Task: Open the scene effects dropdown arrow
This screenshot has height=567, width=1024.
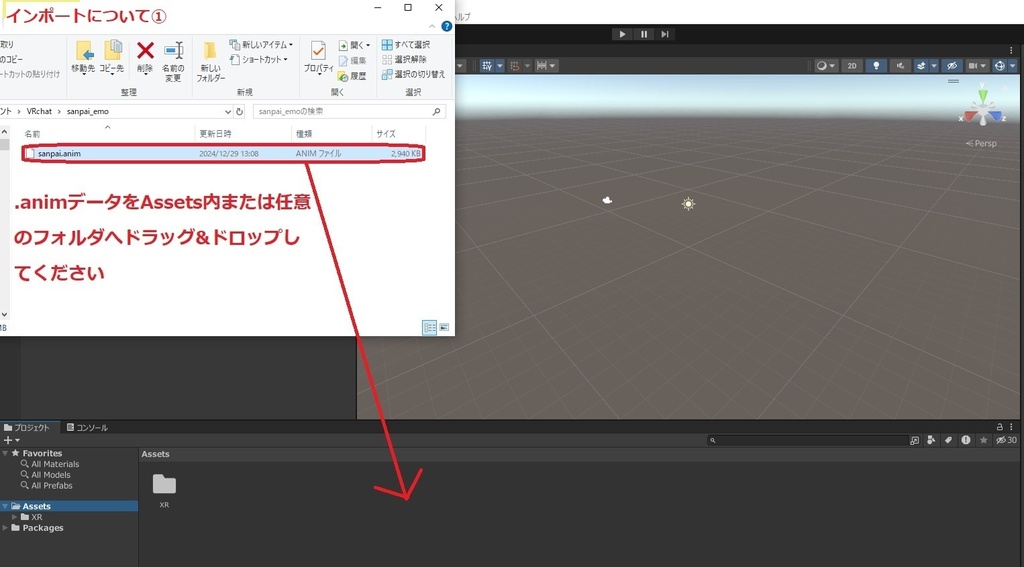Action: 934,65
